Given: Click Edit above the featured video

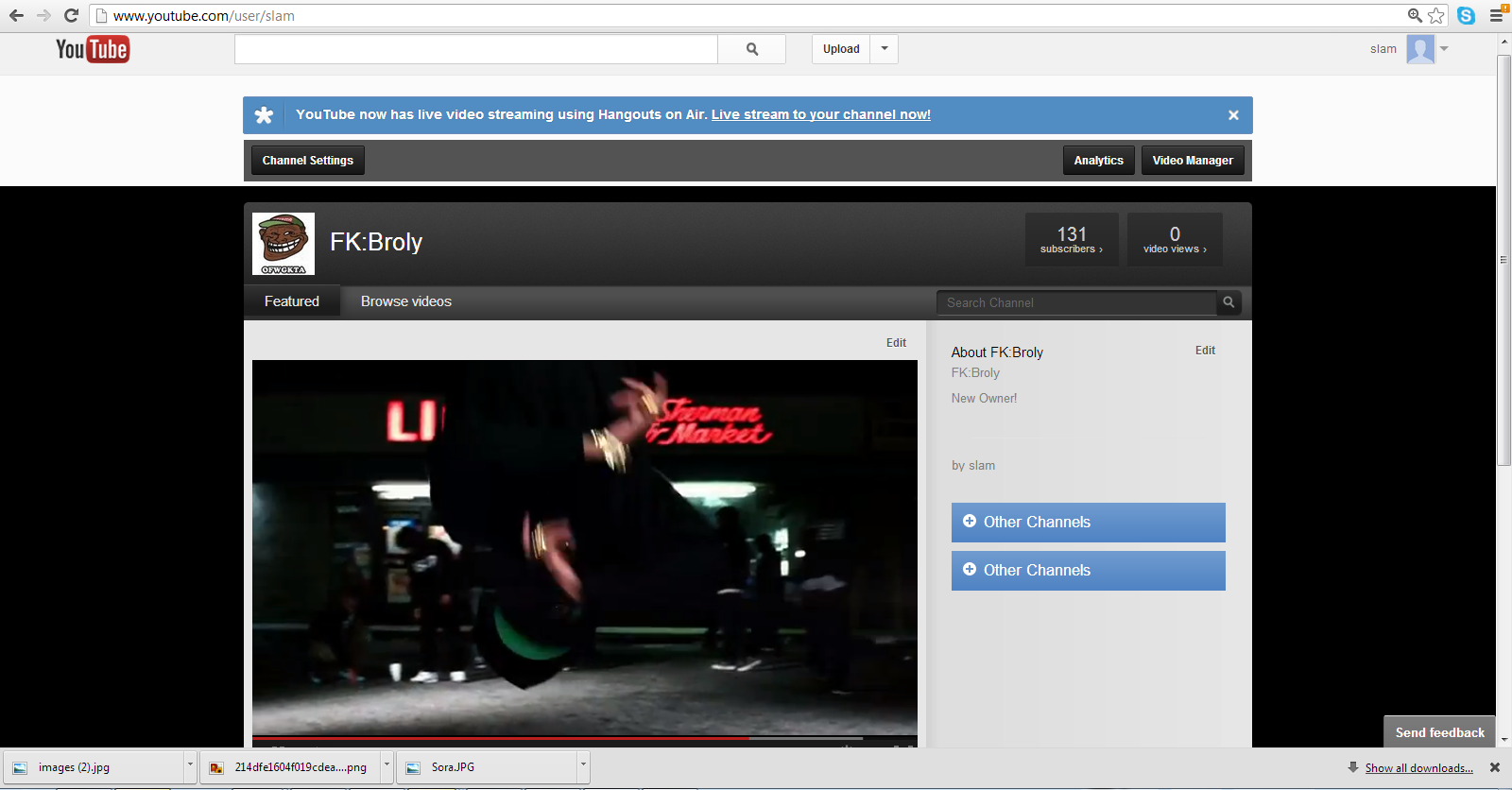Looking at the screenshot, I should click(896, 343).
